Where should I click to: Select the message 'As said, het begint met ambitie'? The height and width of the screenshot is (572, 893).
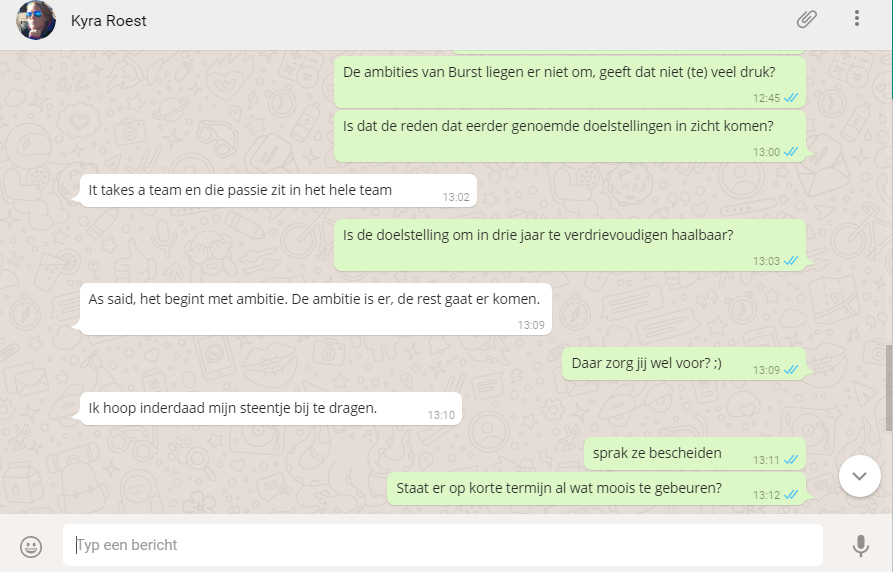point(316,309)
